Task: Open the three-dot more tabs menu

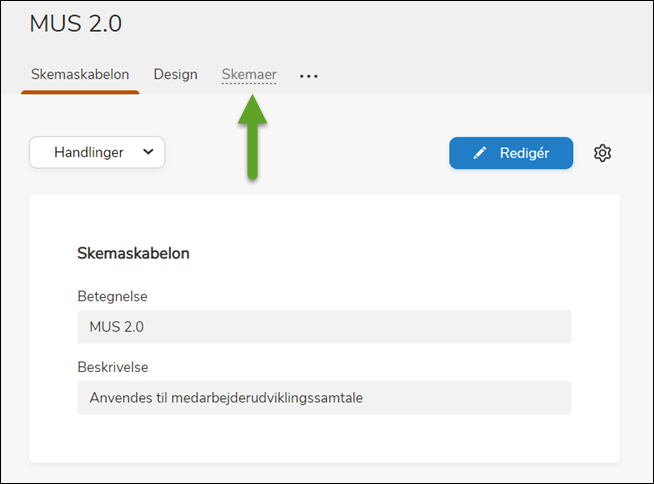Action: click(x=309, y=76)
